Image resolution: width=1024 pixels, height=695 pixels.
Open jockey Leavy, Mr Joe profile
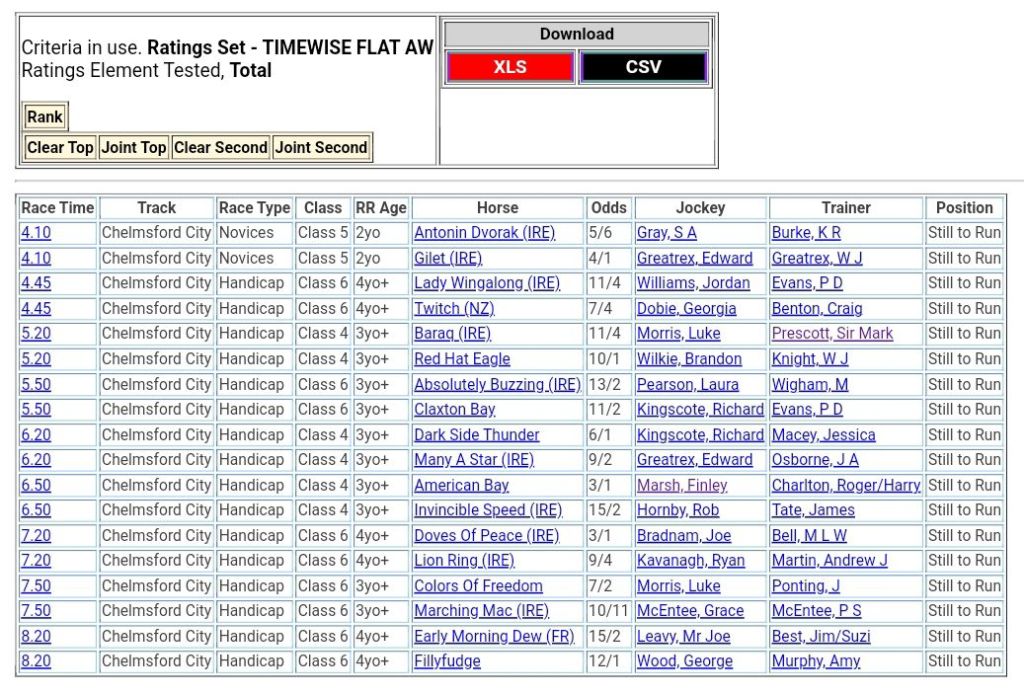click(x=683, y=636)
